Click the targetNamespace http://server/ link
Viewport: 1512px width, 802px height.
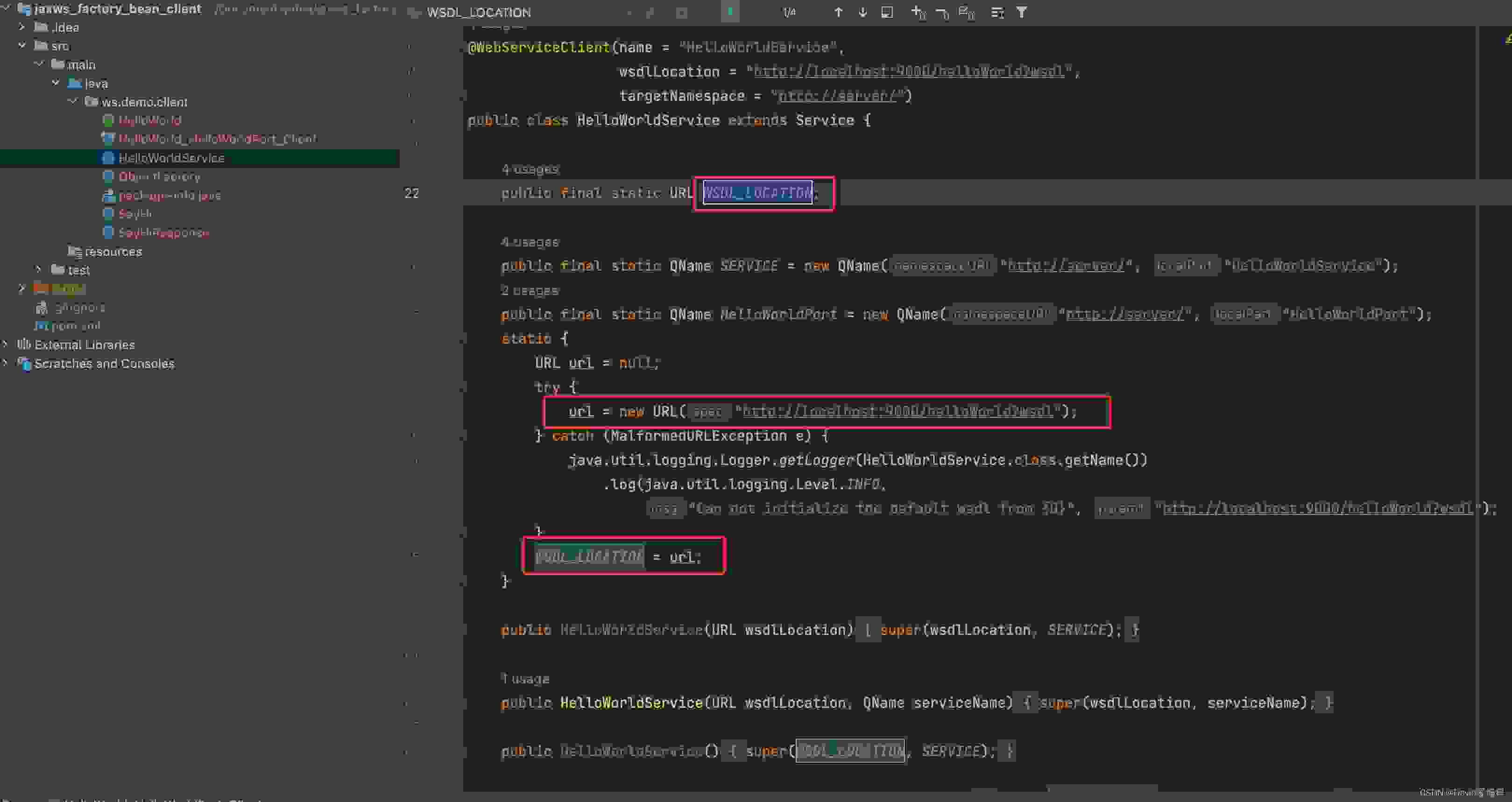838,96
